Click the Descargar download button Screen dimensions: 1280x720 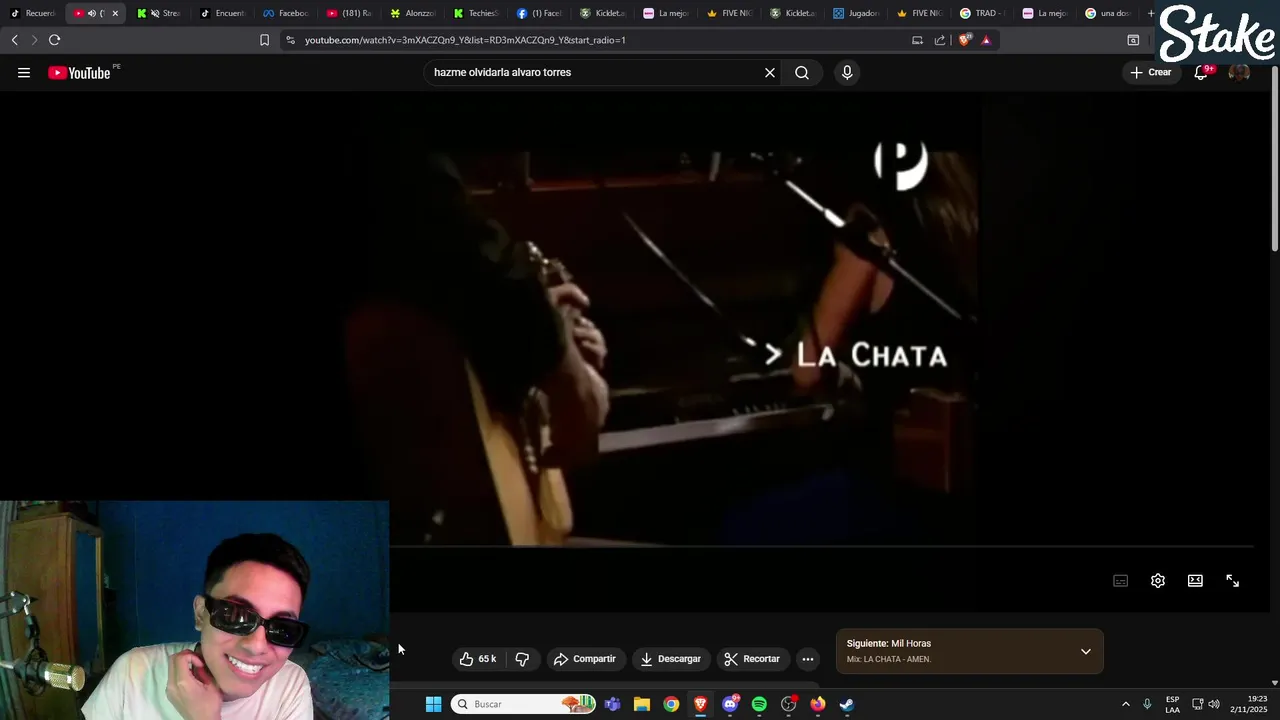pyautogui.click(x=671, y=659)
